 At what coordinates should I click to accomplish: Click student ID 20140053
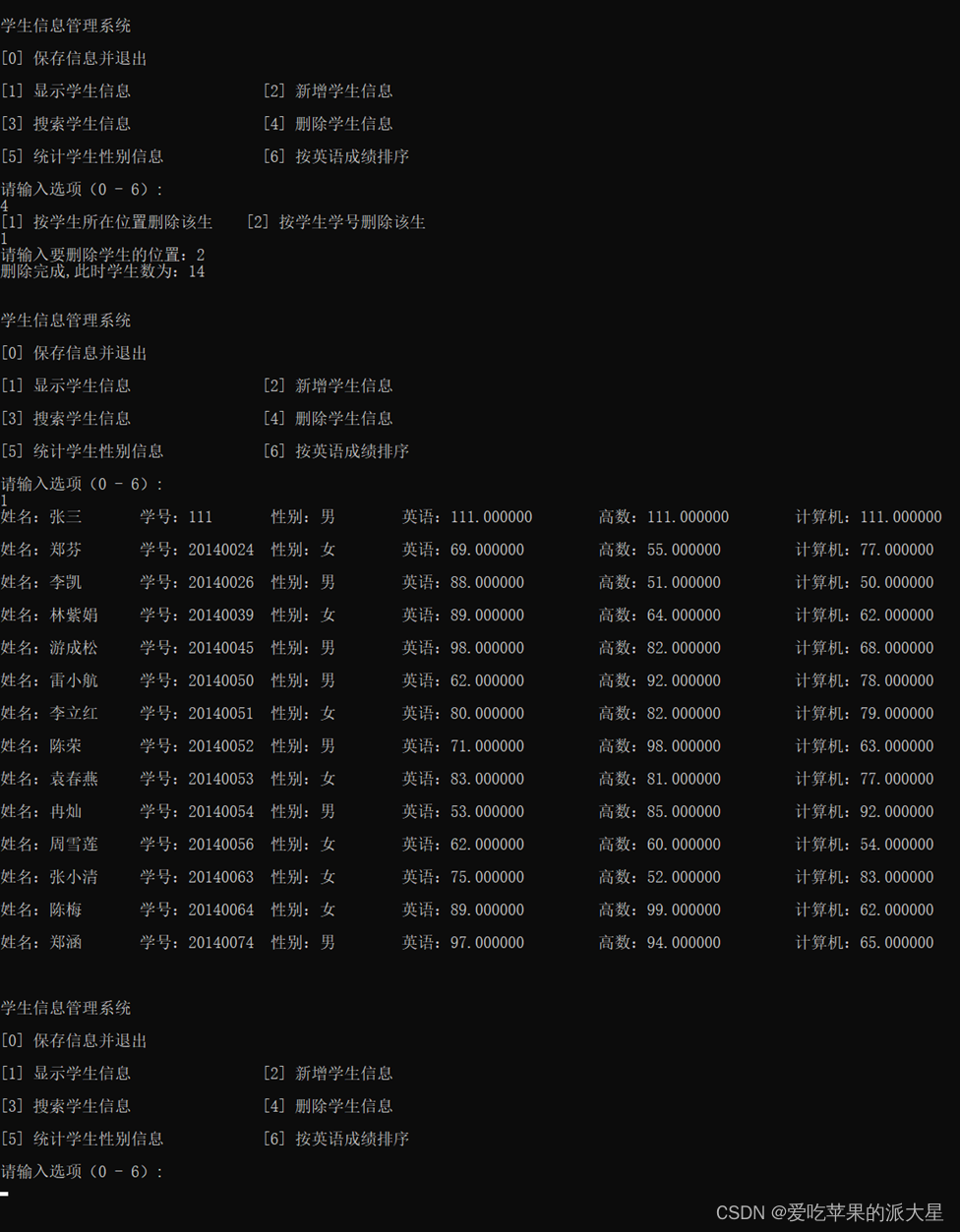221,779
